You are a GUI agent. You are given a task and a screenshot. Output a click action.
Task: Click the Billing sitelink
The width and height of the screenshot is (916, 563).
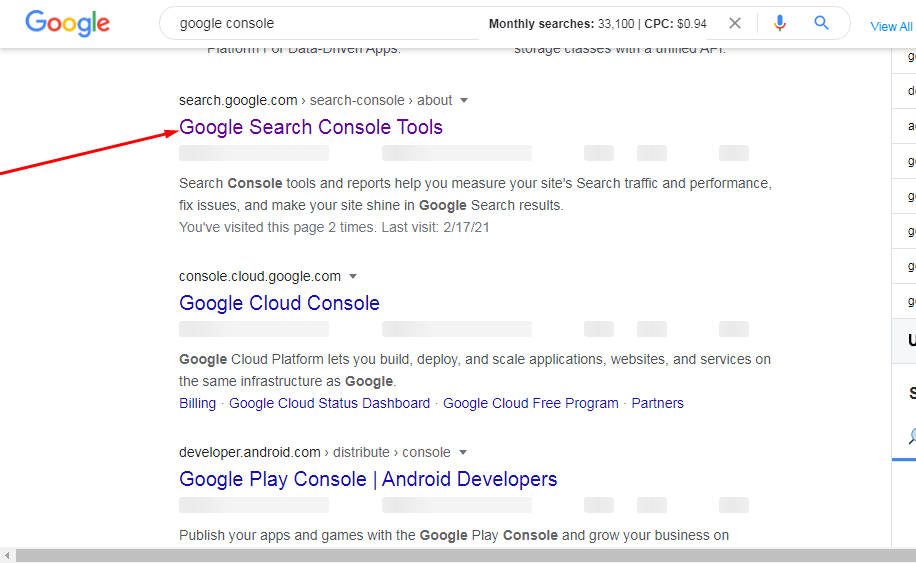click(197, 403)
